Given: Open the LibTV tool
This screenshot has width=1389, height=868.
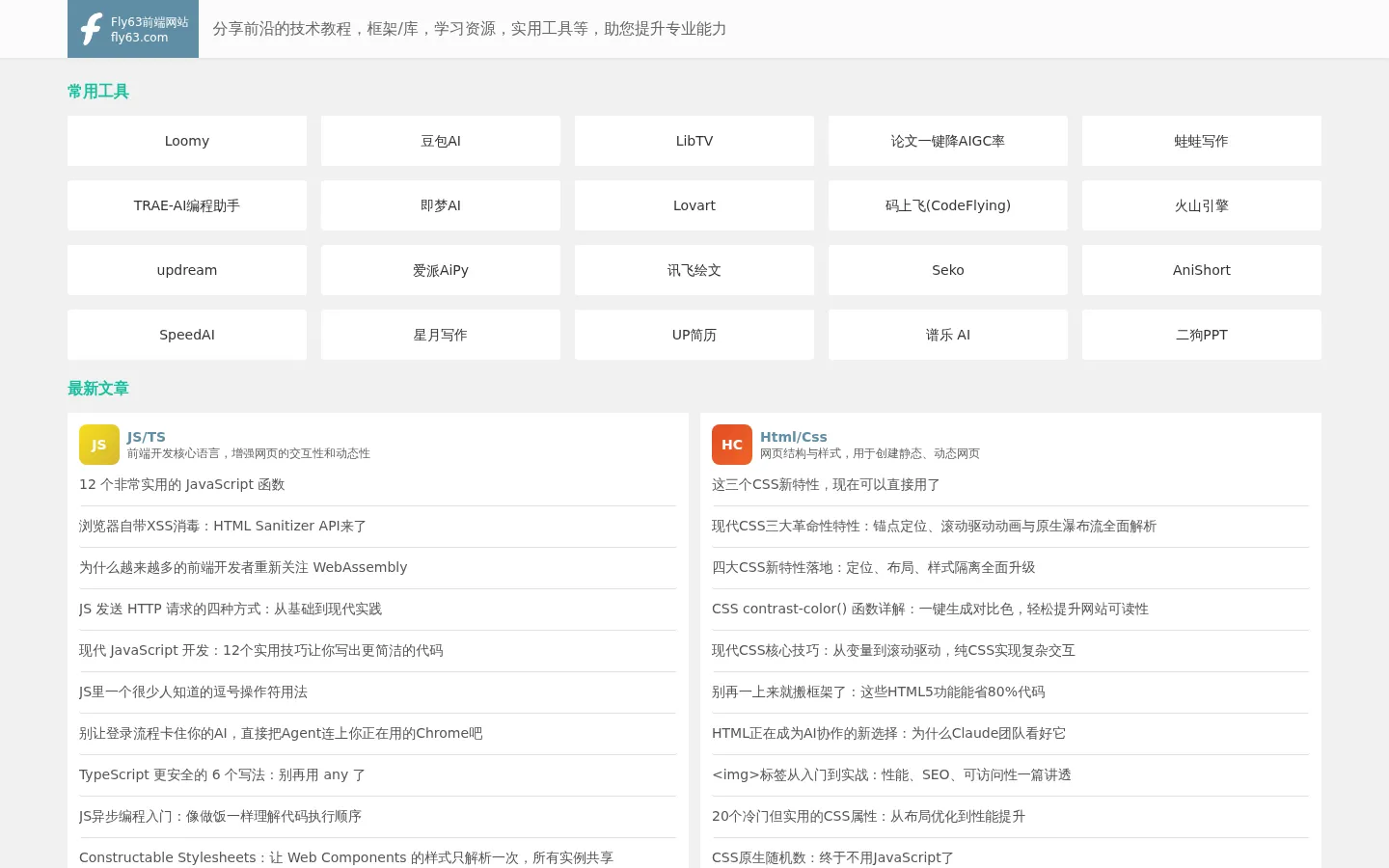Looking at the screenshot, I should (694, 141).
